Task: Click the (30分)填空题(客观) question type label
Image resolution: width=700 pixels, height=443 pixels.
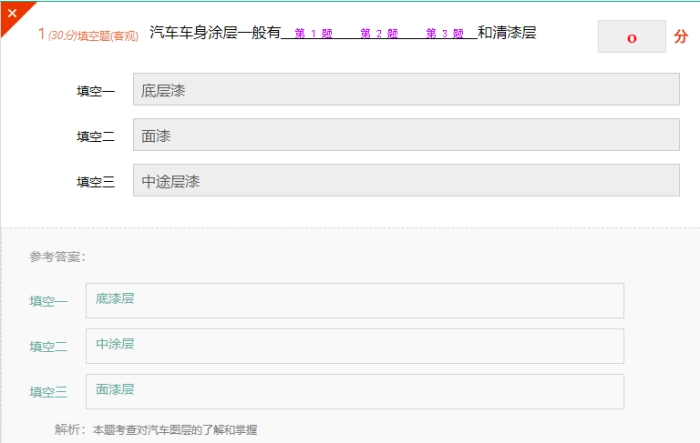Action: (x=95, y=35)
